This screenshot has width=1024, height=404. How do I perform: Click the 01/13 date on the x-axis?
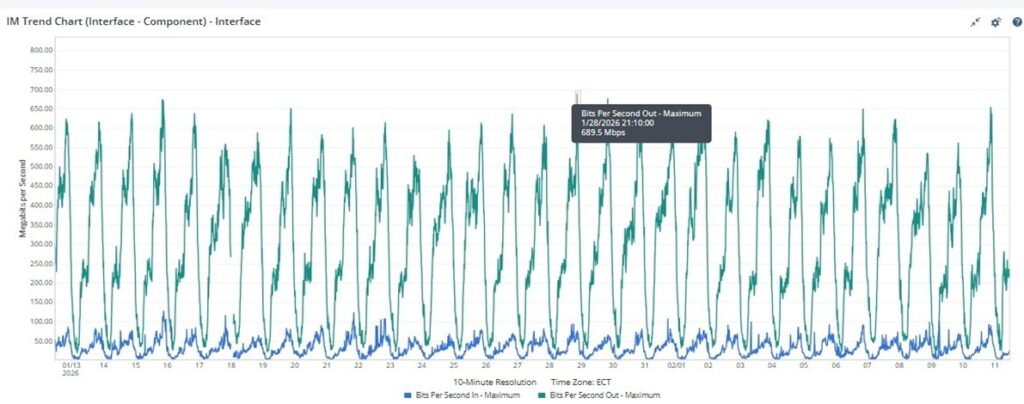click(x=70, y=366)
